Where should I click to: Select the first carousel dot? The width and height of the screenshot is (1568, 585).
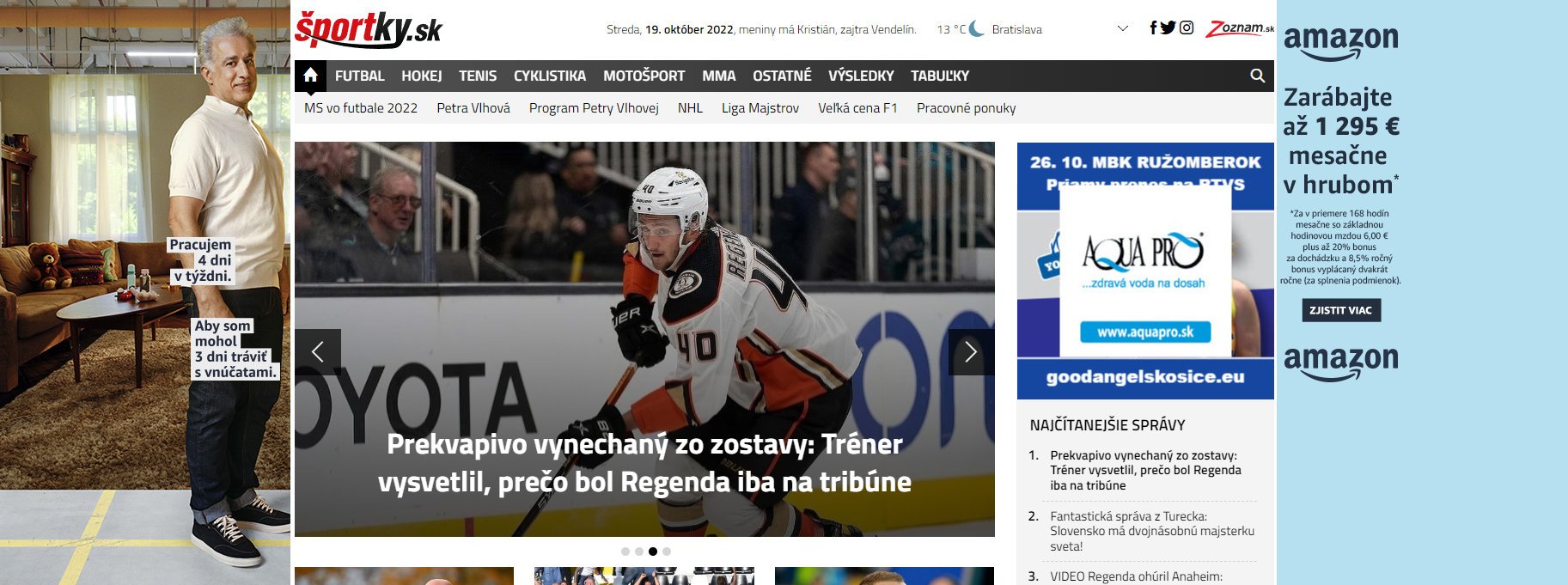(x=625, y=551)
